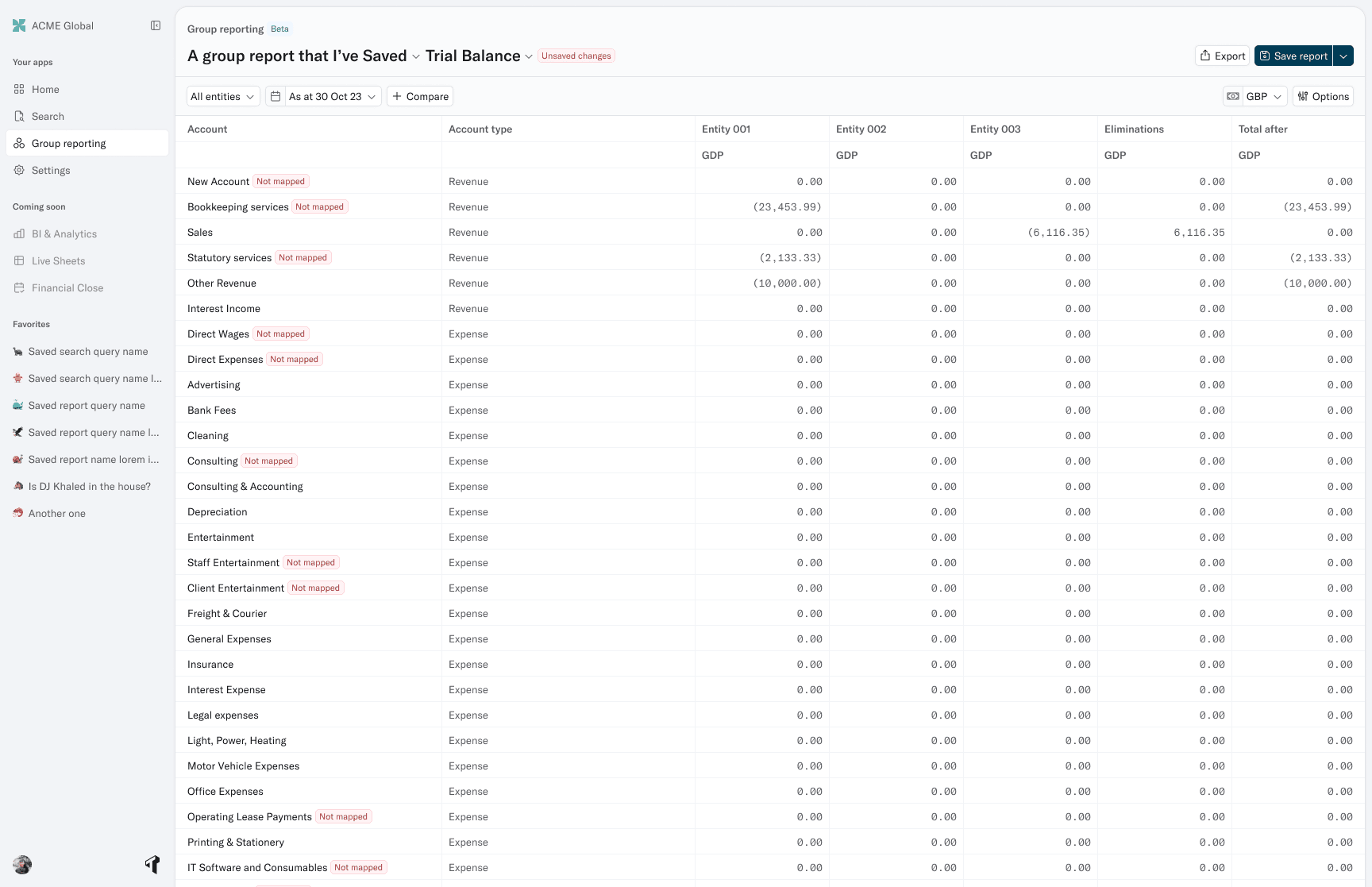This screenshot has width=1372, height=887.
Task: Open the Options panel button
Action: (x=1323, y=96)
